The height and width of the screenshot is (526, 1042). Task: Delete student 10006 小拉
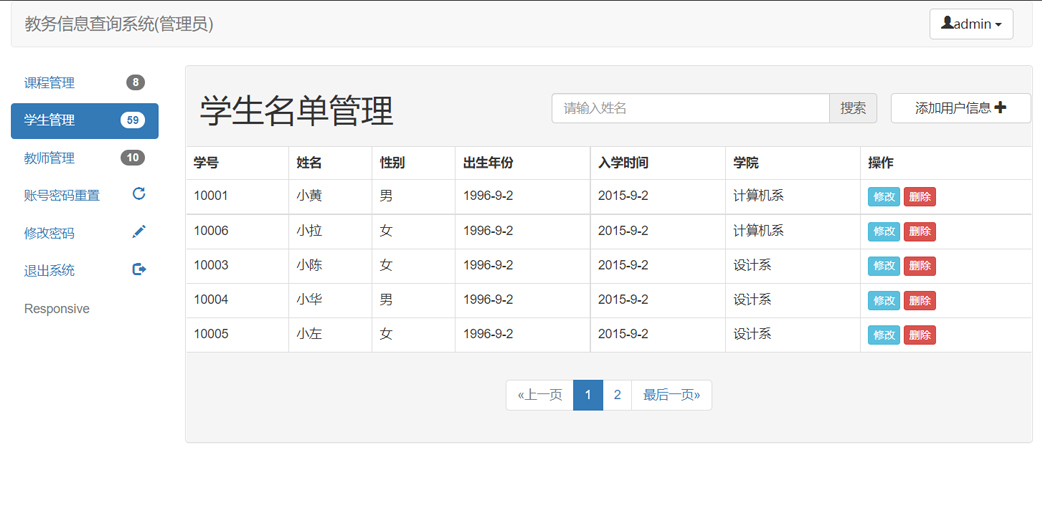click(919, 232)
